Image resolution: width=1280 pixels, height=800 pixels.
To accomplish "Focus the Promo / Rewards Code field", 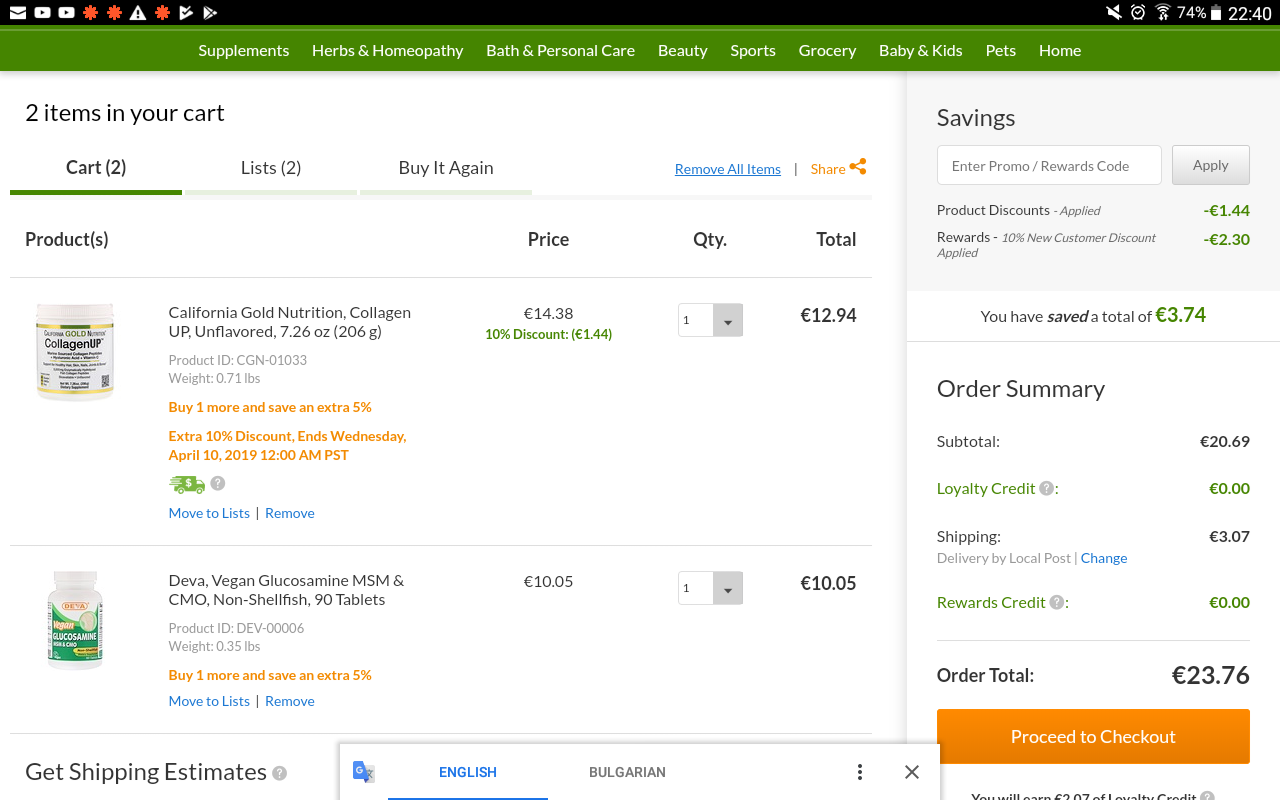I will click(x=1049, y=166).
